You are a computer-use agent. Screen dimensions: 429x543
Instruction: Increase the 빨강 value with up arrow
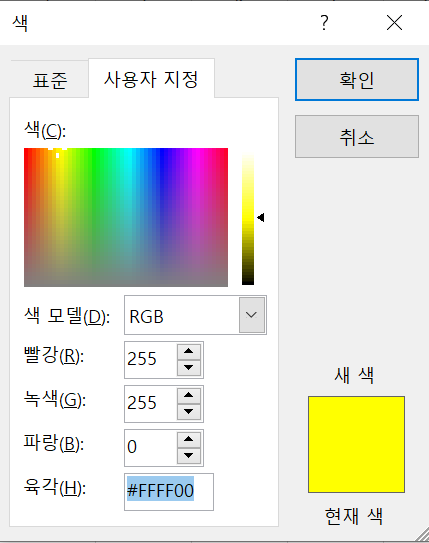pyautogui.click(x=189, y=351)
